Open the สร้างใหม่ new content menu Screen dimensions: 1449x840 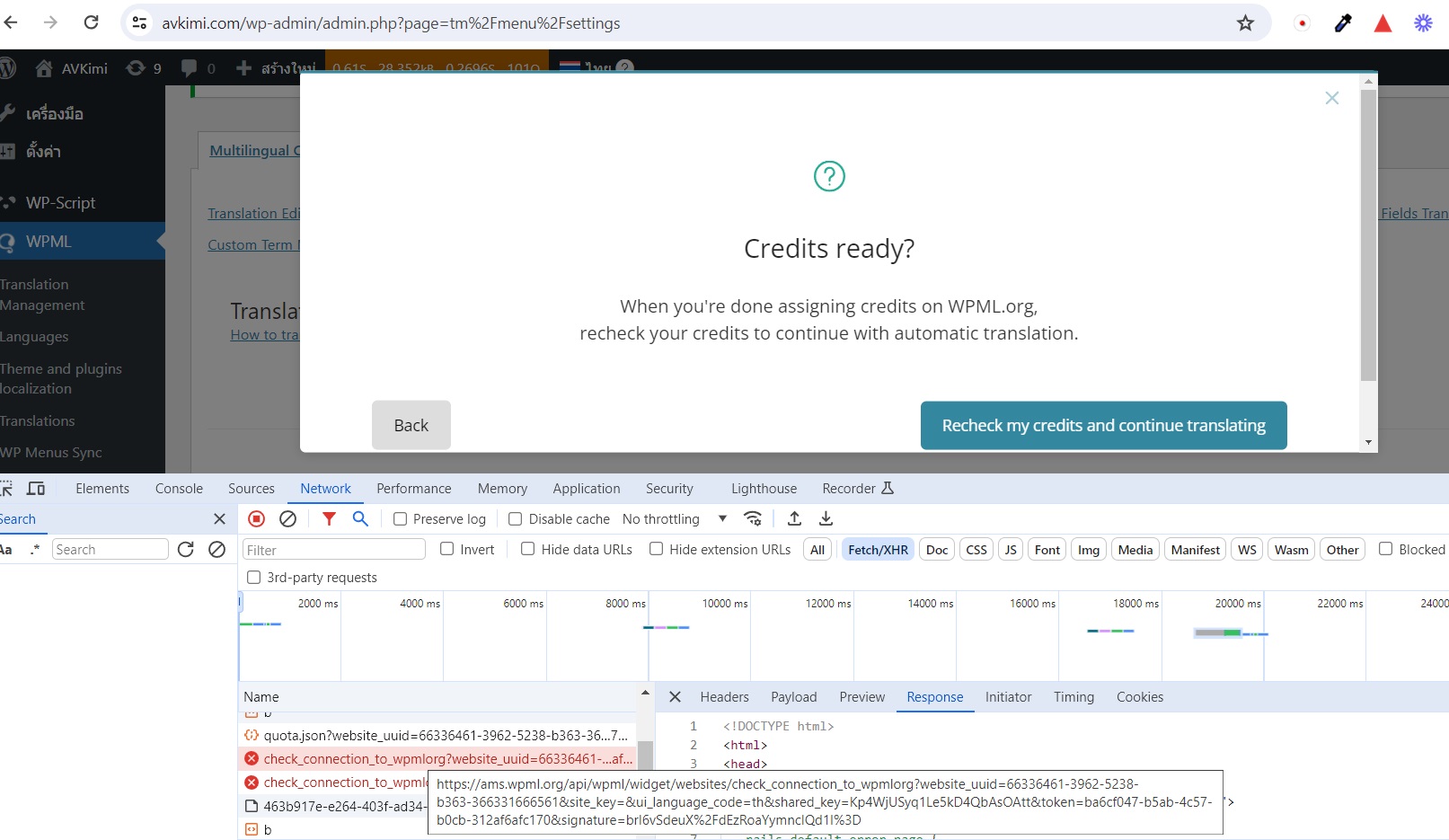tap(276, 68)
